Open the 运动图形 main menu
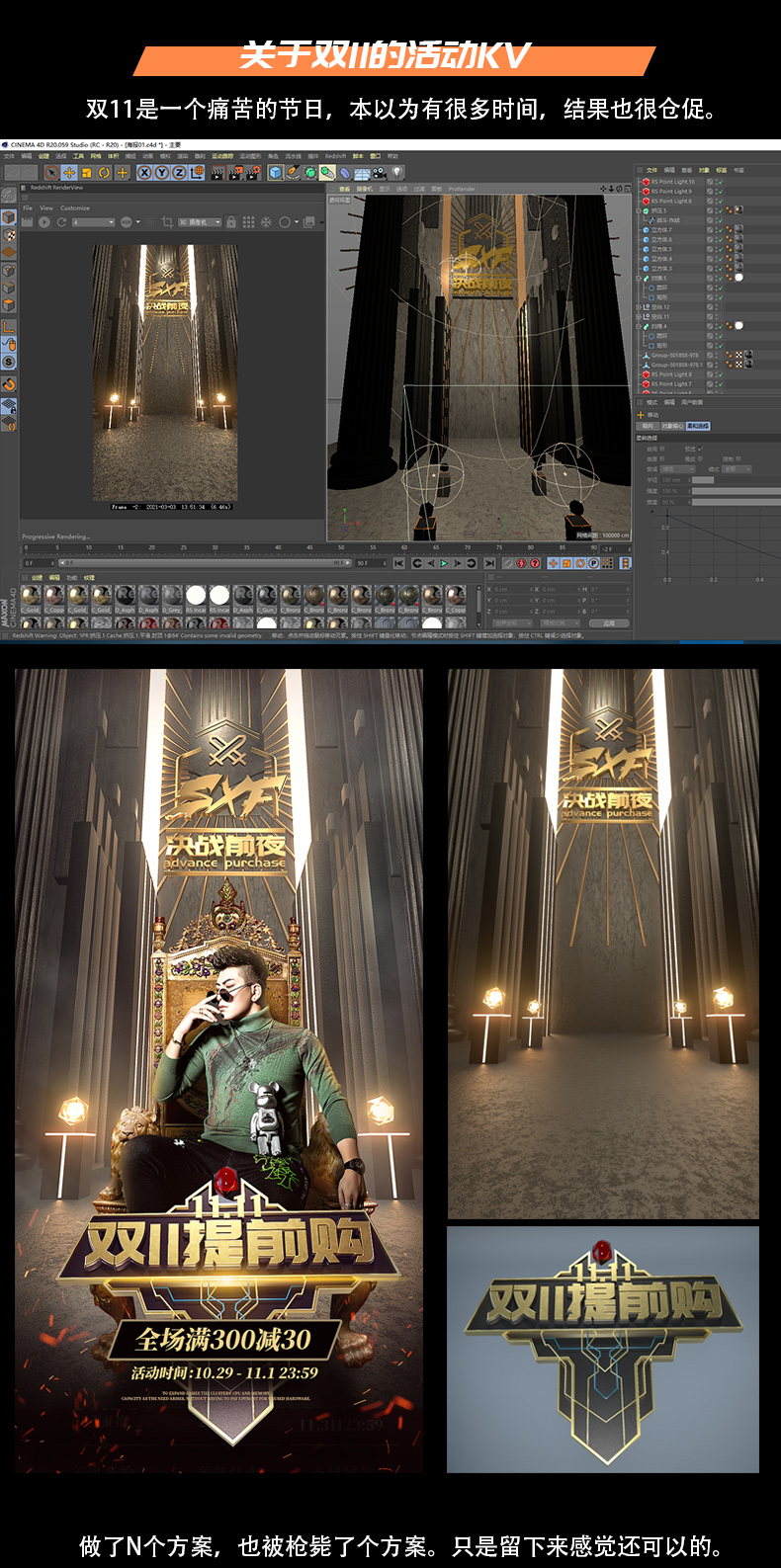Viewport: 781px width, 1568px height. (251, 156)
